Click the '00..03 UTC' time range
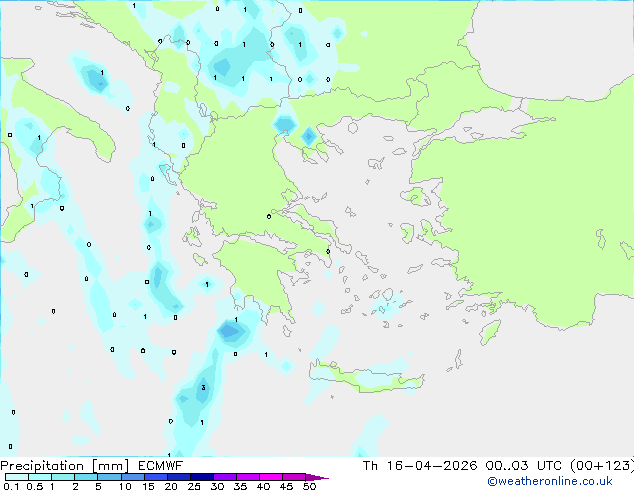The image size is (634, 490). tap(524, 466)
